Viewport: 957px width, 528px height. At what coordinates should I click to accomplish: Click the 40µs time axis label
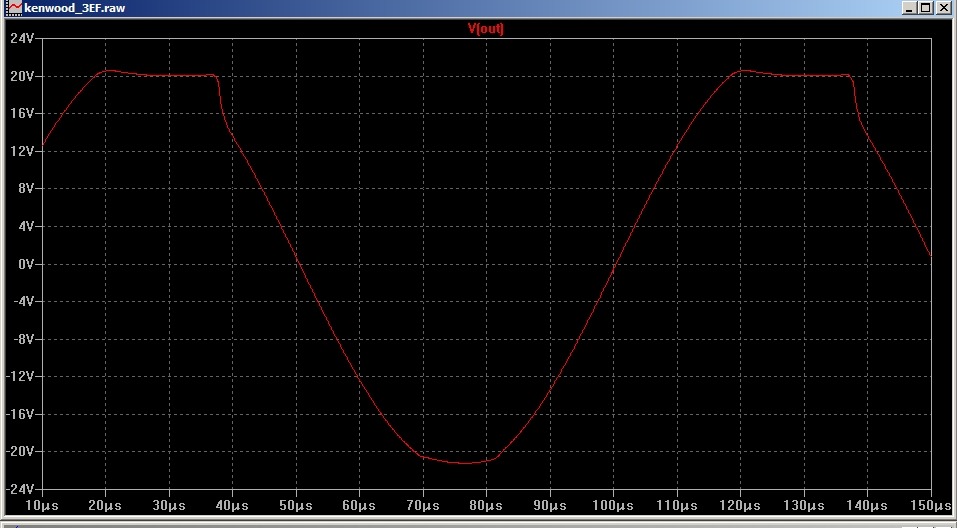pyautogui.click(x=232, y=505)
